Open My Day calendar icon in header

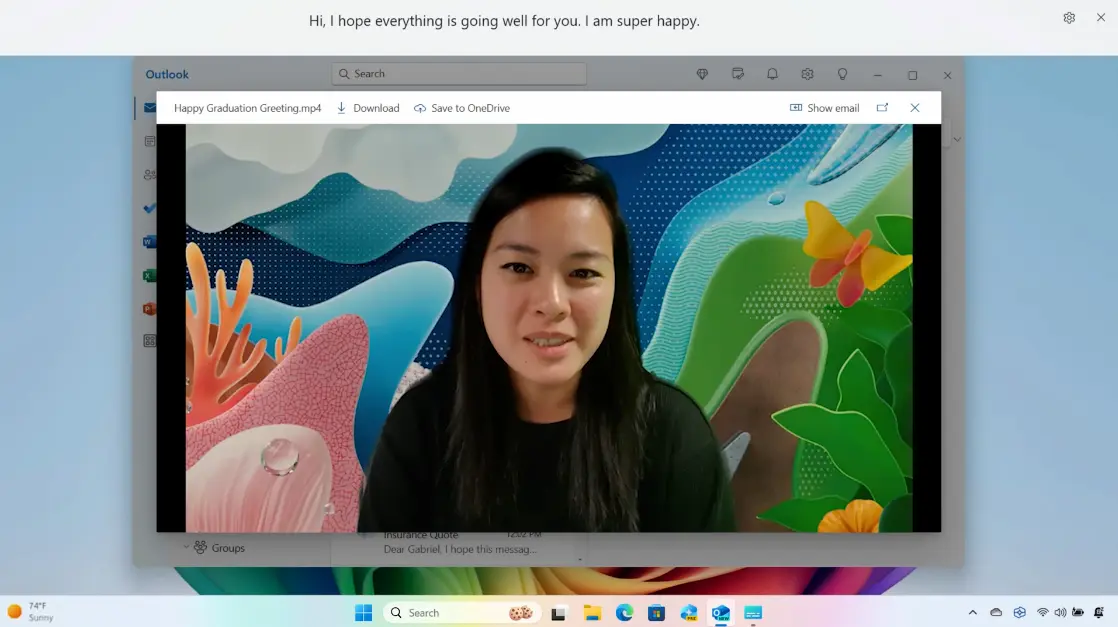click(737, 74)
